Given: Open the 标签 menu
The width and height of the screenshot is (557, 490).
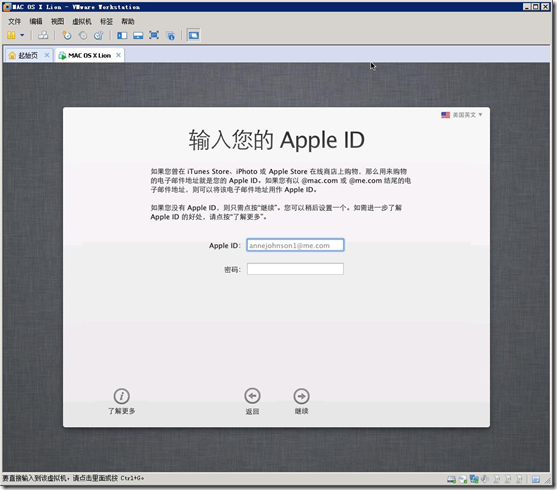Looking at the screenshot, I should 106,21.
